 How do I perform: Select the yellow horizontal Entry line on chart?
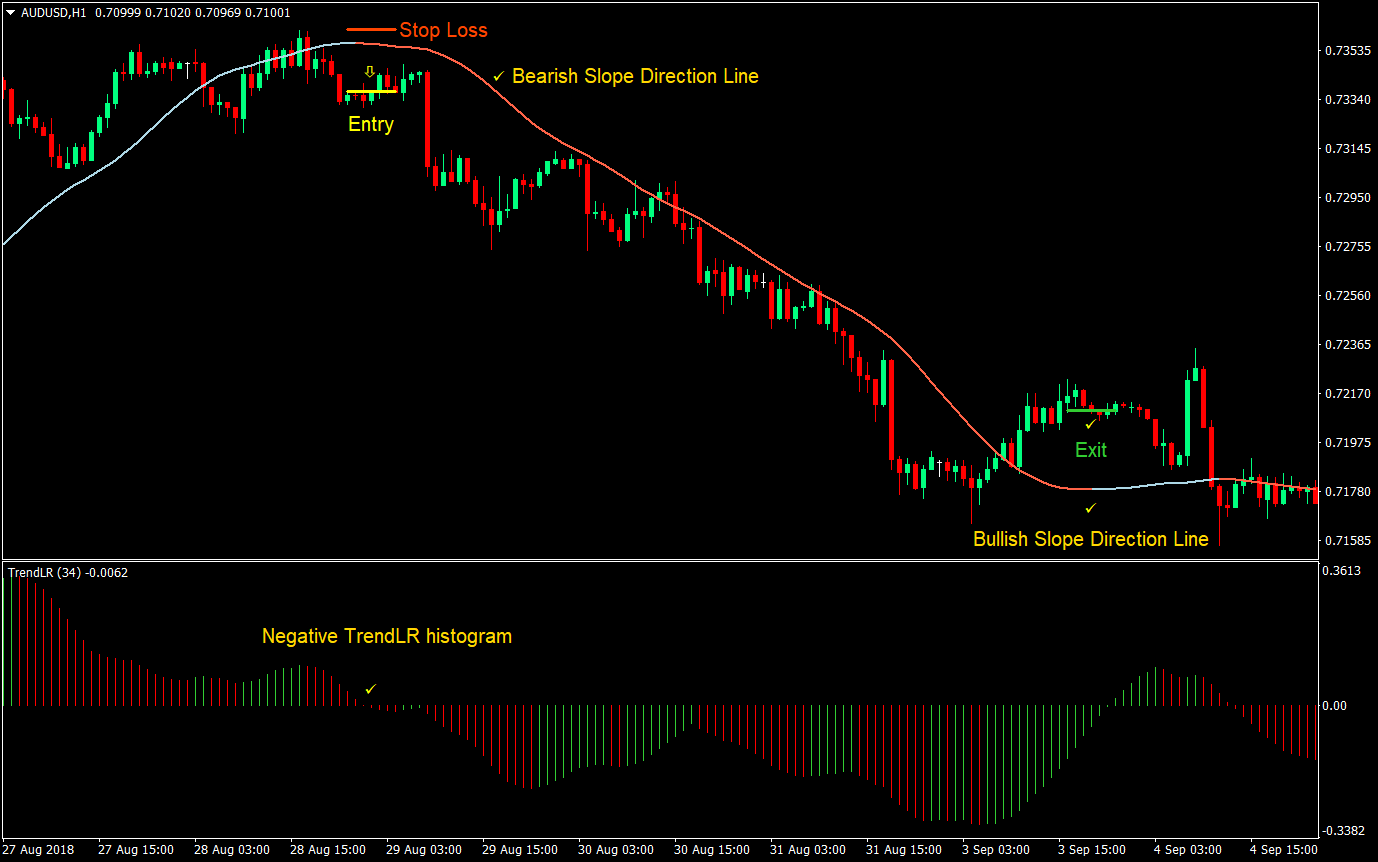[x=370, y=90]
